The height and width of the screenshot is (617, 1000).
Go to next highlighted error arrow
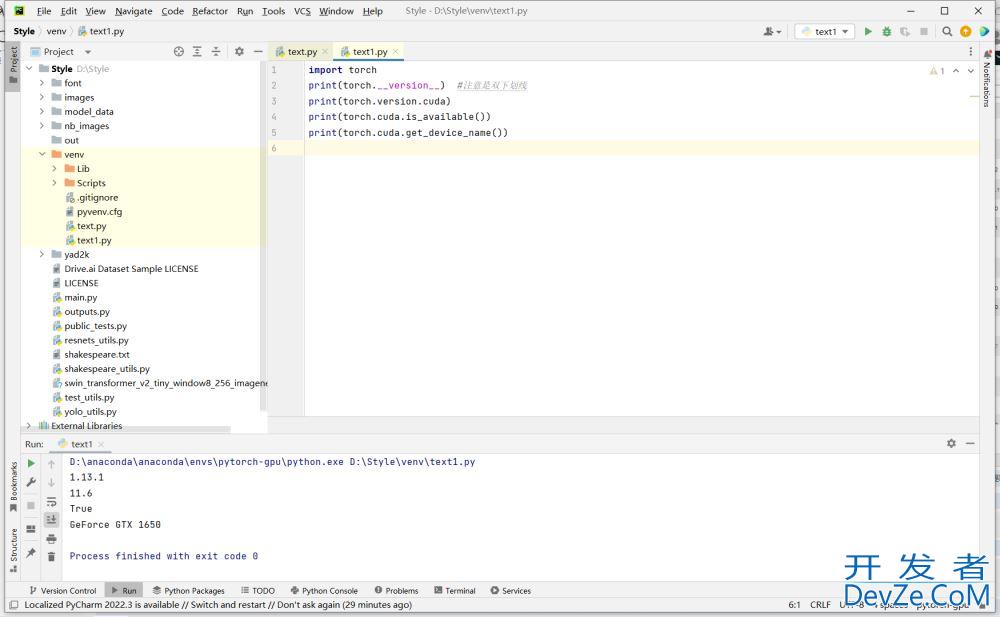(971, 71)
